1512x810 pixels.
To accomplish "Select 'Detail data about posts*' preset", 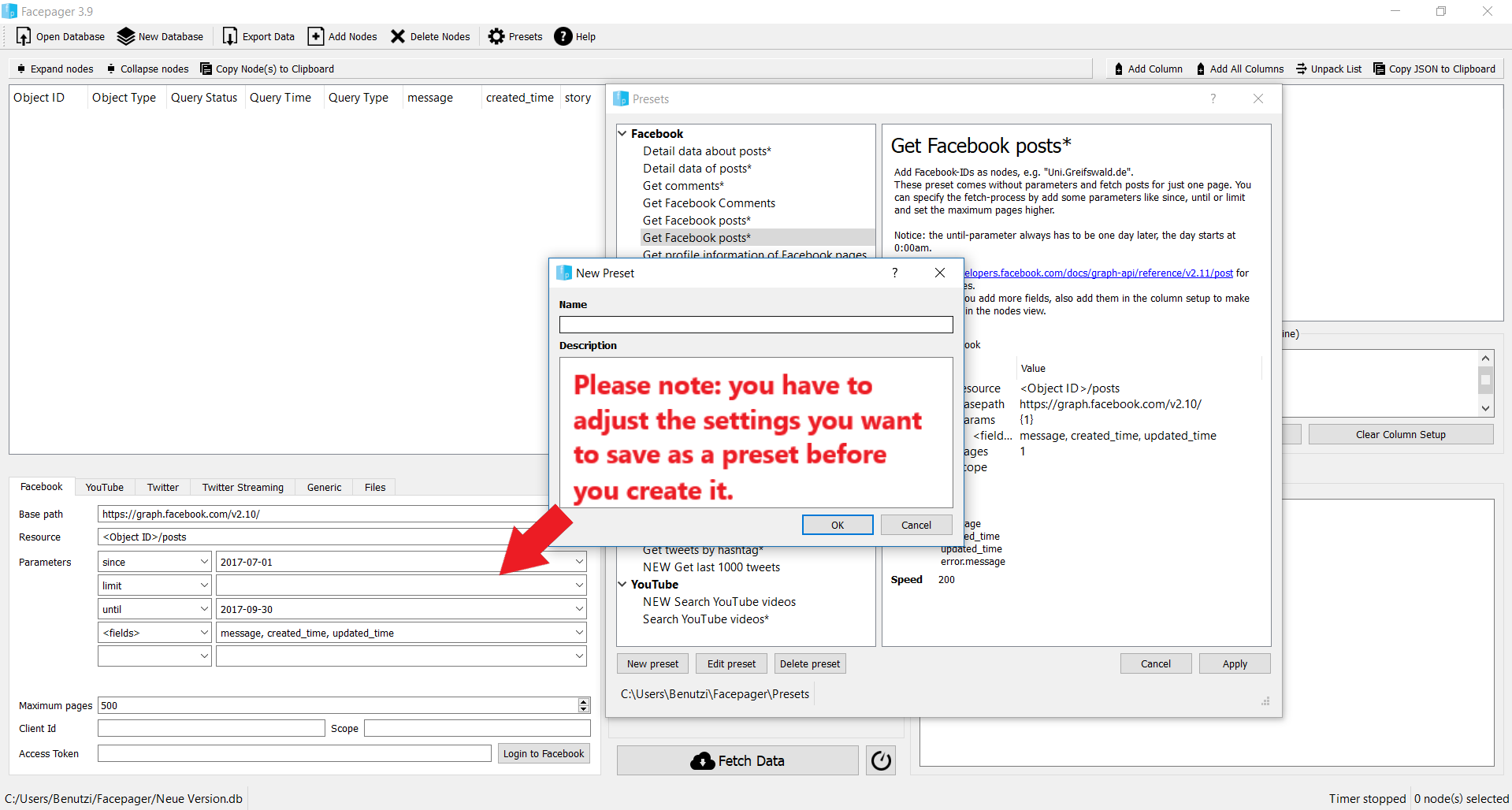I will [x=707, y=150].
